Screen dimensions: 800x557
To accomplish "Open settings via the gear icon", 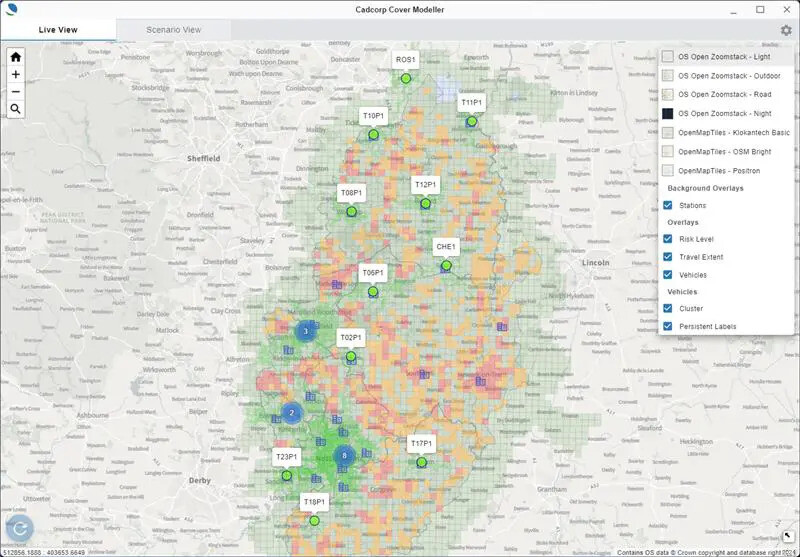I will [786, 31].
